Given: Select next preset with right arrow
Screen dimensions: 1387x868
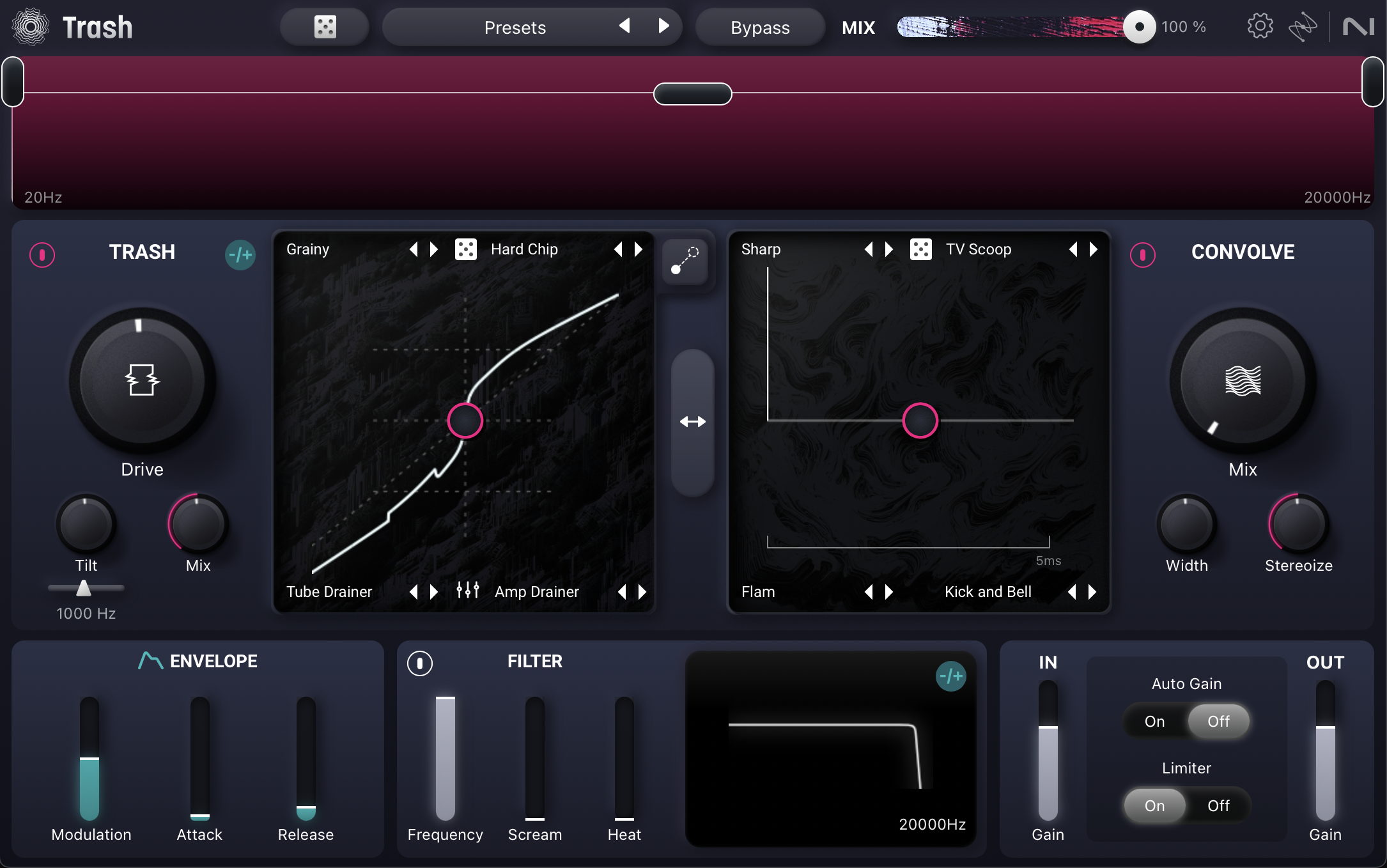Looking at the screenshot, I should [x=663, y=26].
